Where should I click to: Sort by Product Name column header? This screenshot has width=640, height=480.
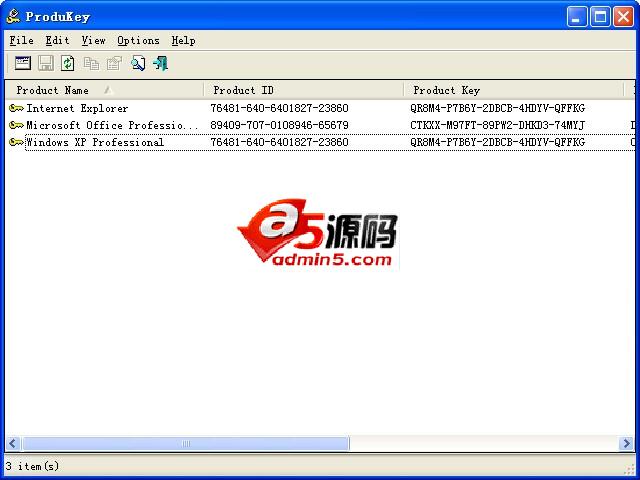point(104,90)
